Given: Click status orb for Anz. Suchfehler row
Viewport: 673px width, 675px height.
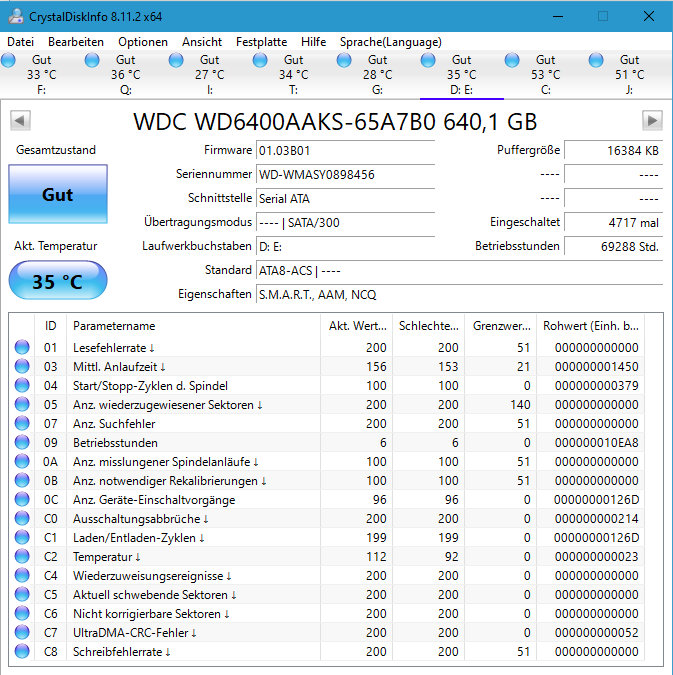Looking at the screenshot, I should tap(22, 423).
